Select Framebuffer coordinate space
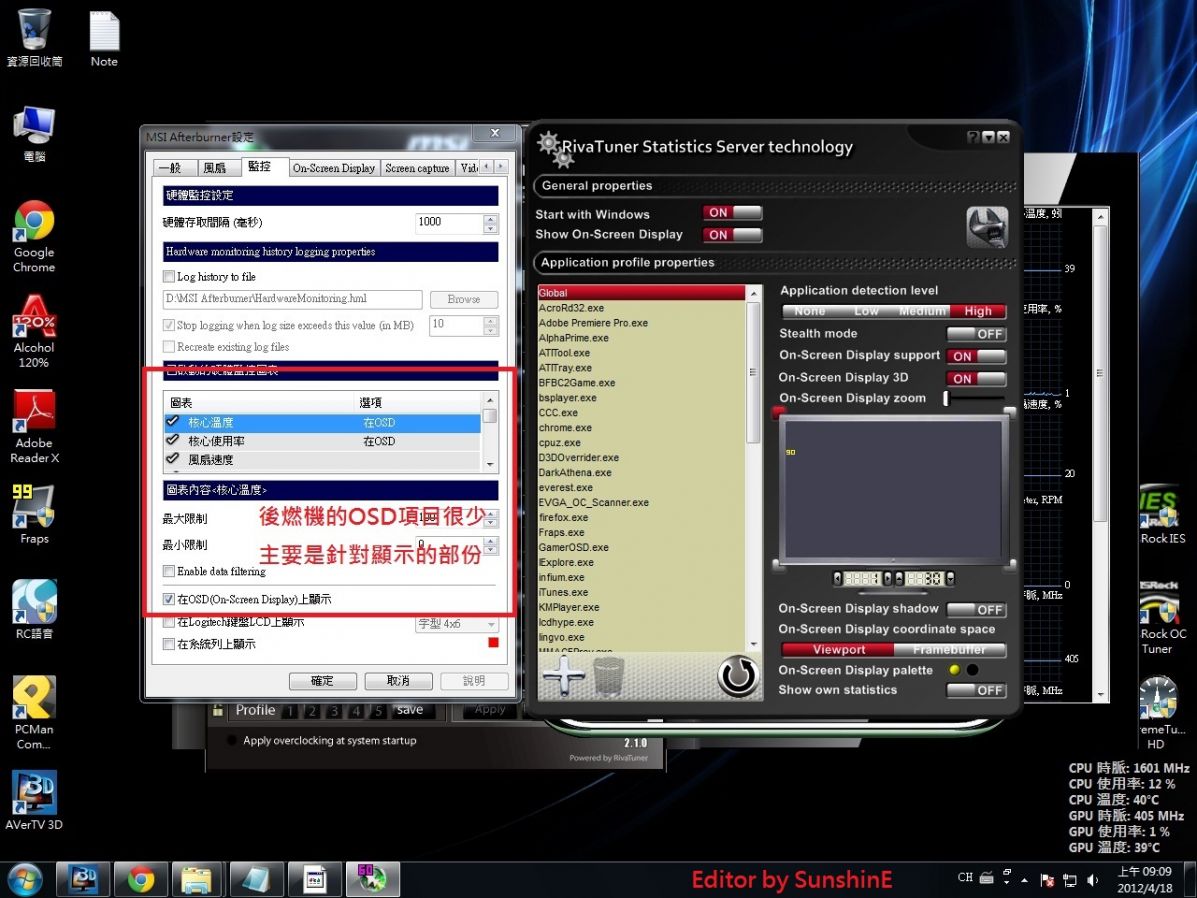The height and width of the screenshot is (898, 1197). point(950,650)
